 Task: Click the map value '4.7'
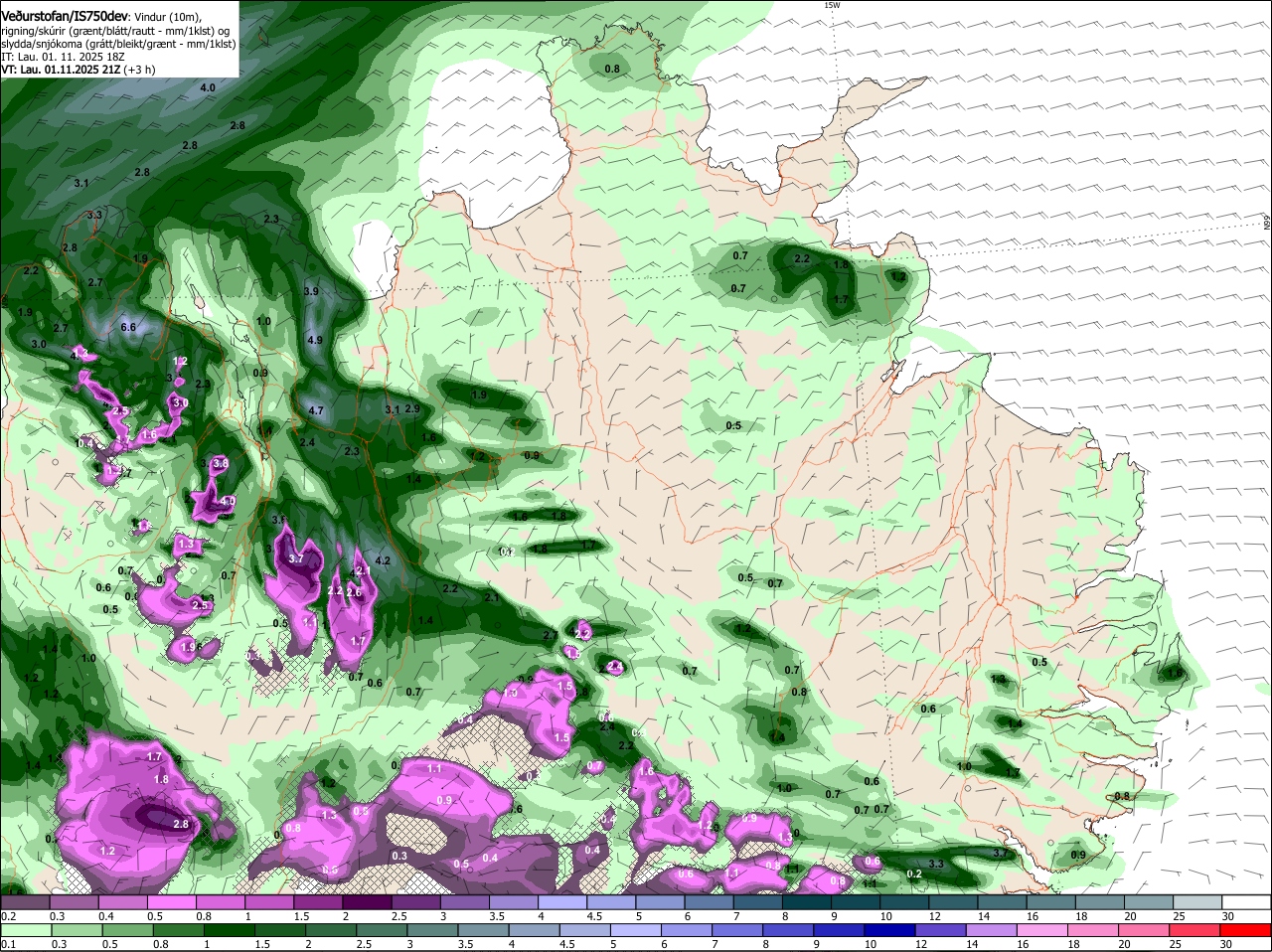click(317, 410)
